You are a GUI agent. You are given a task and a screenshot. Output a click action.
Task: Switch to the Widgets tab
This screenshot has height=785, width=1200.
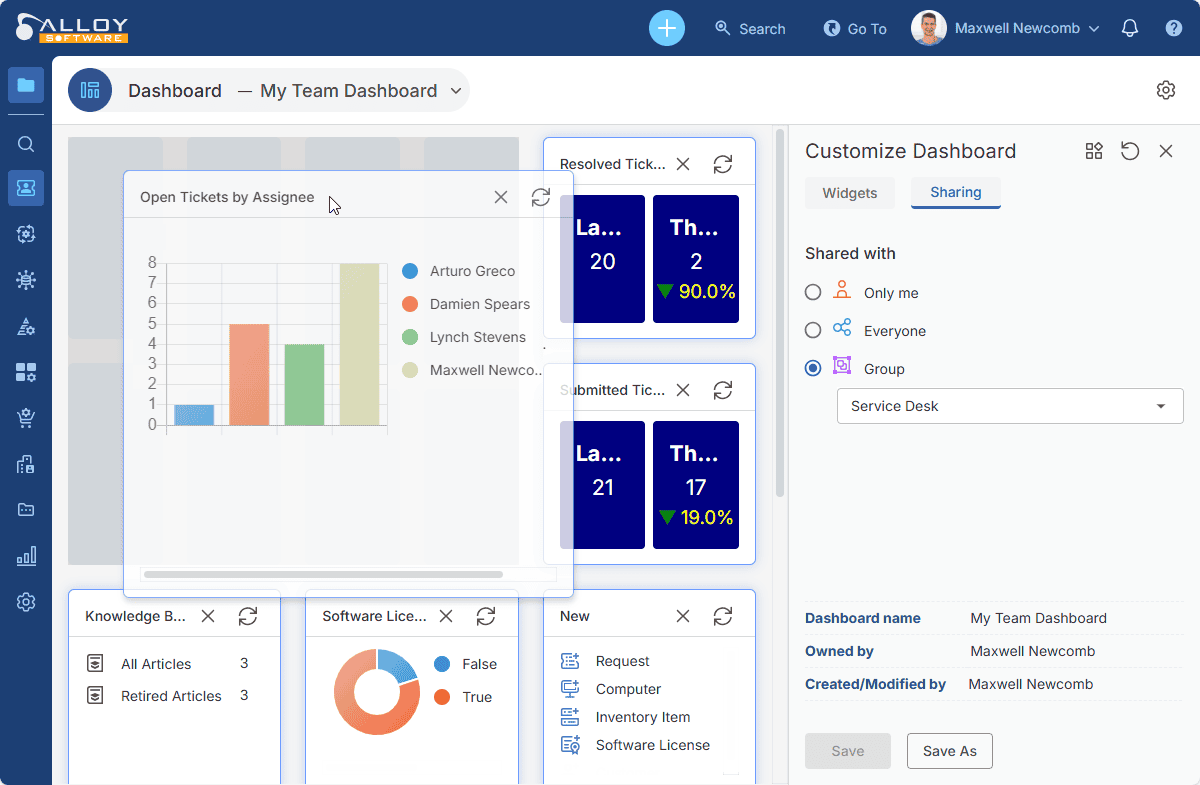(850, 193)
